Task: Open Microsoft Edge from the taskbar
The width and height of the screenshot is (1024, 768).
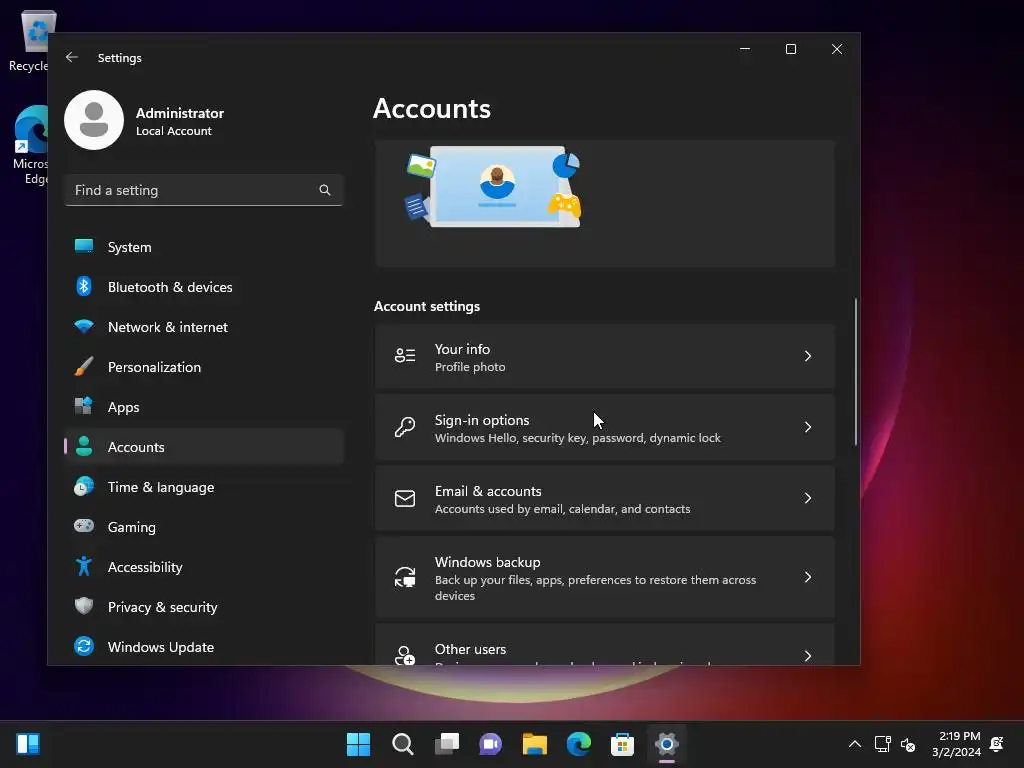Action: coord(579,744)
